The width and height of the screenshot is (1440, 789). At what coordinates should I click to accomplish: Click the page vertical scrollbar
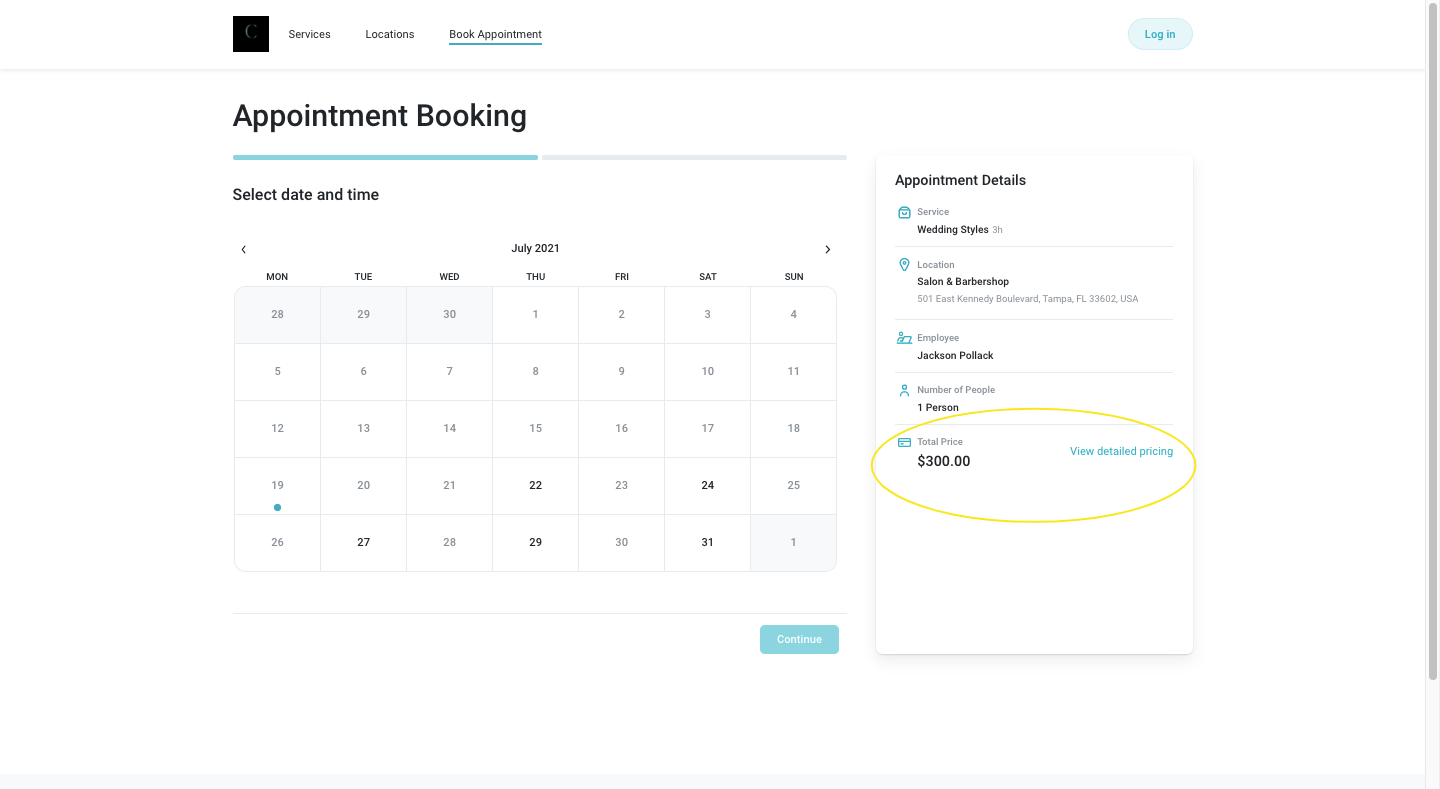1432,340
